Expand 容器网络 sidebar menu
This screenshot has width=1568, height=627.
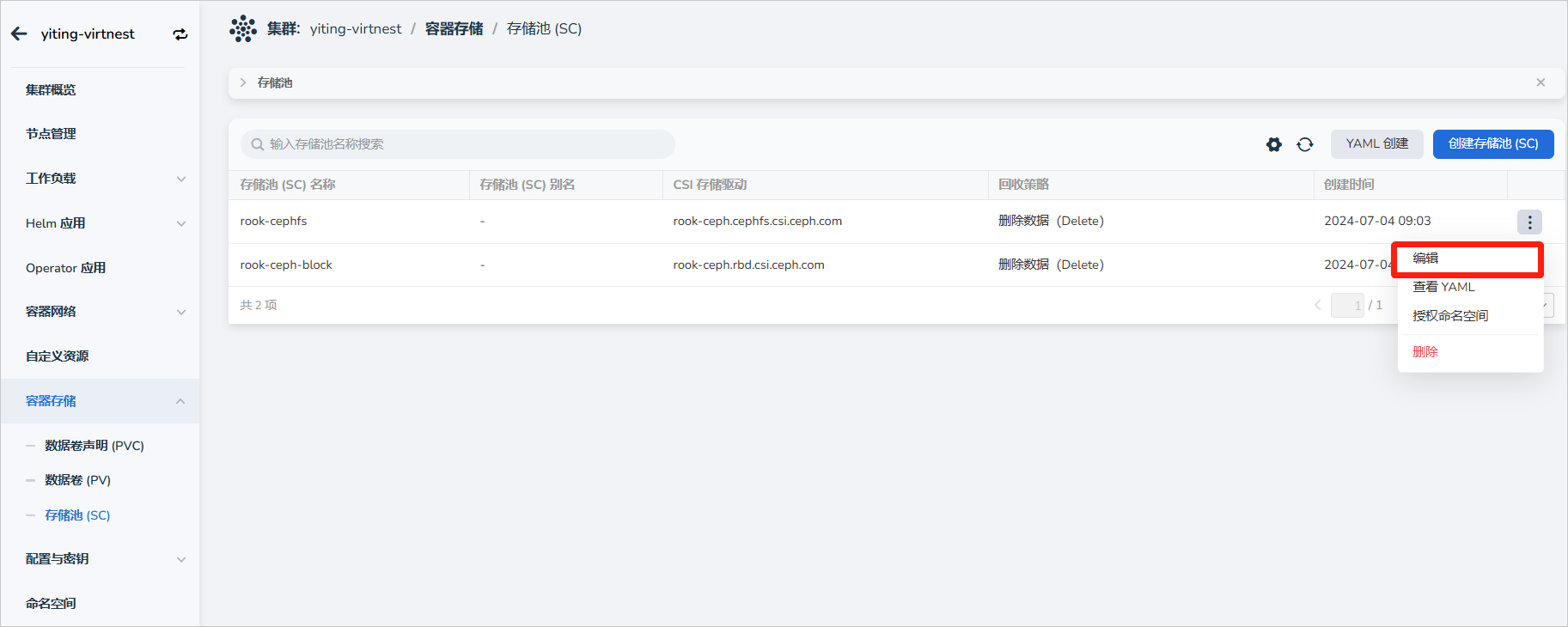pos(181,312)
